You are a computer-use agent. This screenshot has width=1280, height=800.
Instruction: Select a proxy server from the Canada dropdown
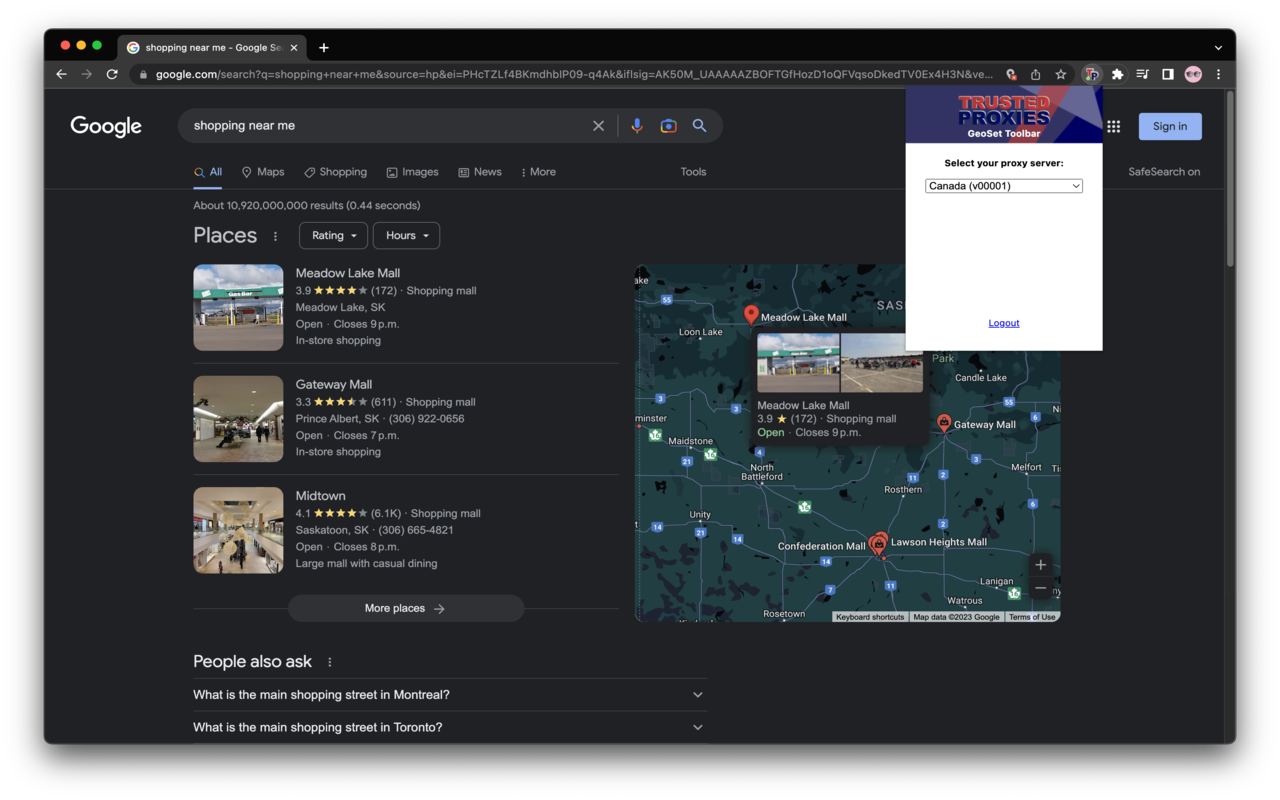[1003, 185]
